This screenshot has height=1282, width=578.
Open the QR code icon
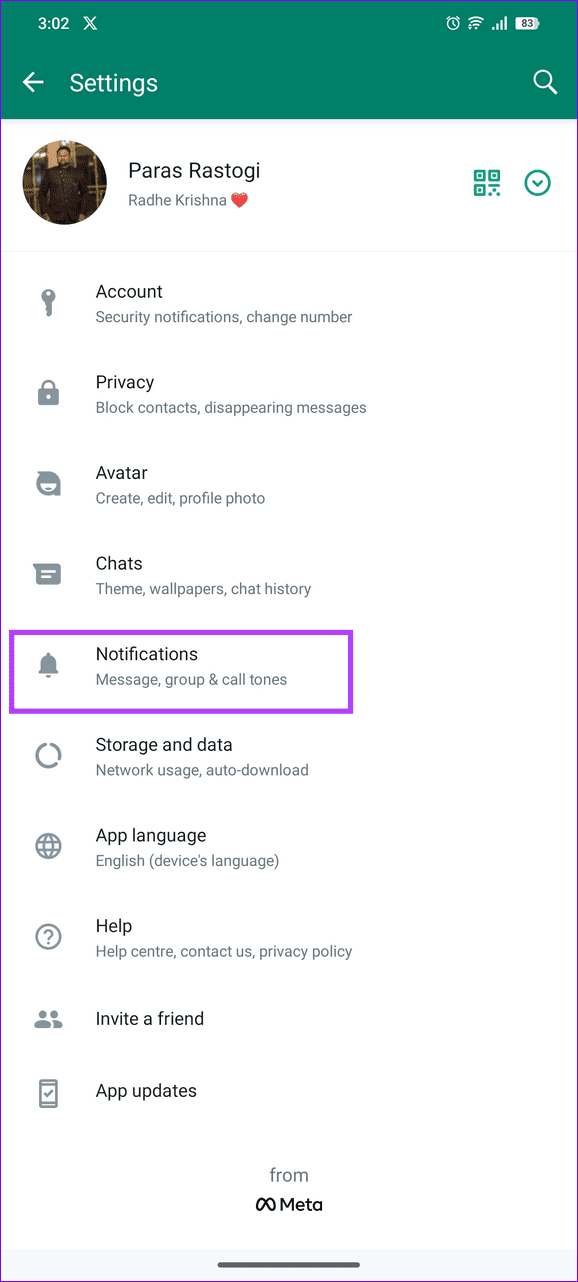487,183
